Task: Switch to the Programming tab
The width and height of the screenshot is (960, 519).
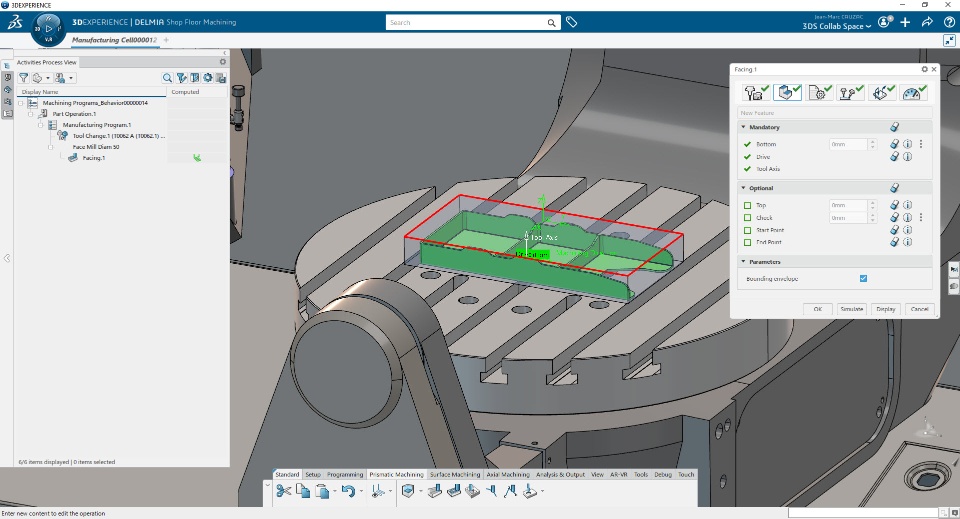Action: 345,474
